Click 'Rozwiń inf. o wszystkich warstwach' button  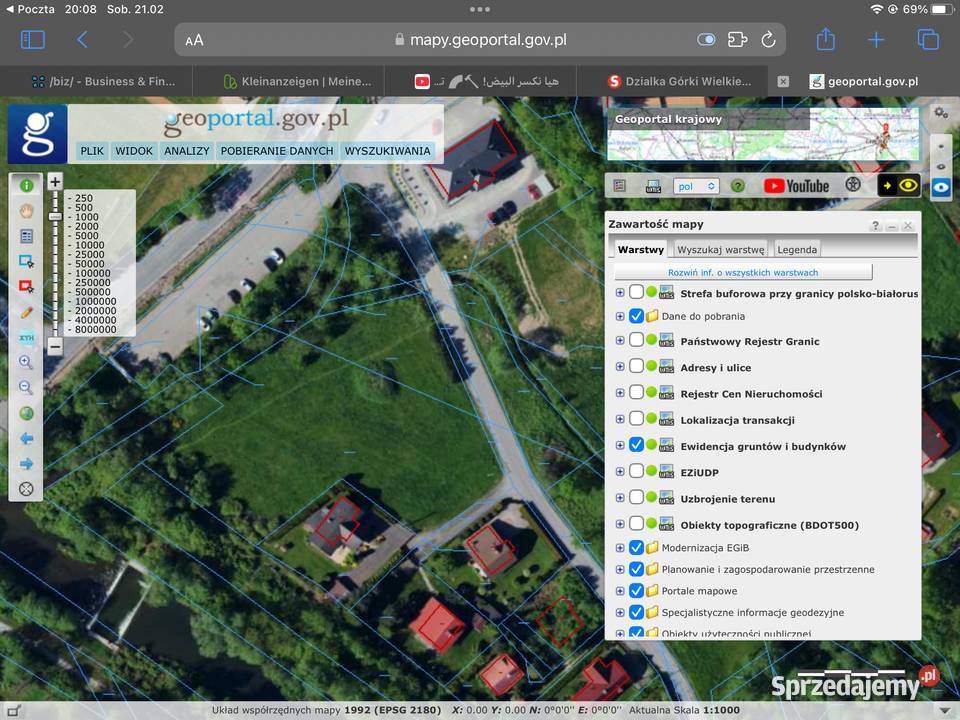(743, 272)
